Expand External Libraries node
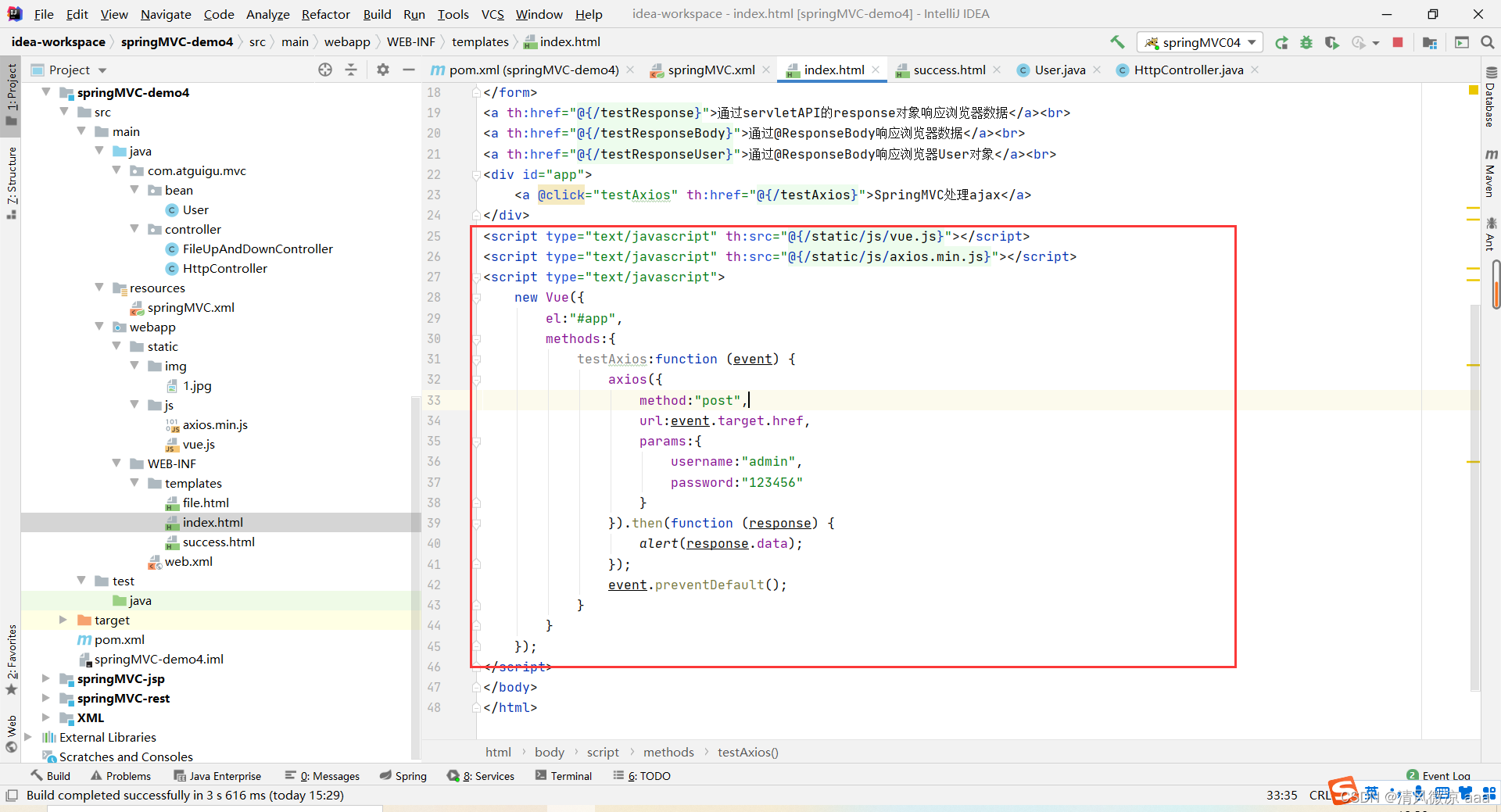1501x812 pixels. coord(28,737)
